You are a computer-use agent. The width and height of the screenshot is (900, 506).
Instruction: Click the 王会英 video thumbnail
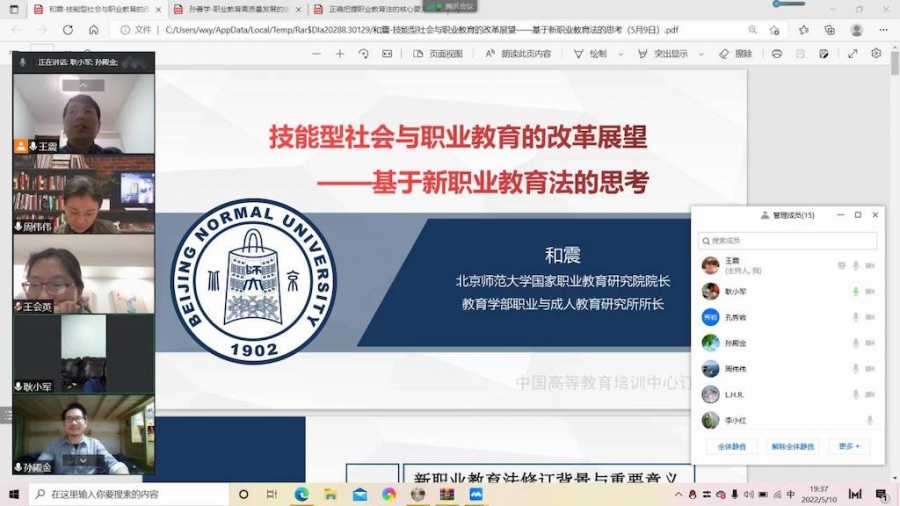pos(83,273)
